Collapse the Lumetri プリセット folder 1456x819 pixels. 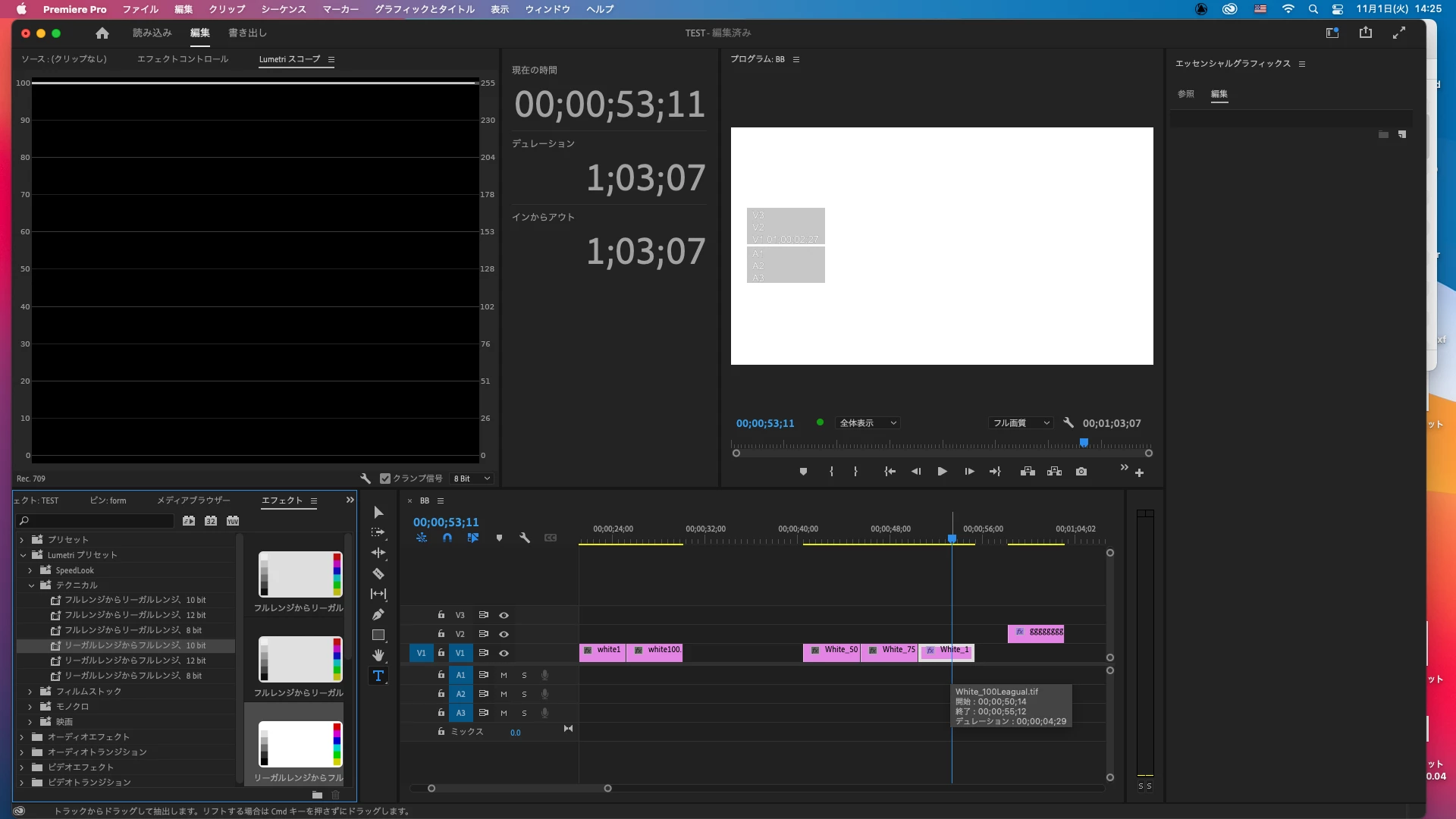coord(23,555)
